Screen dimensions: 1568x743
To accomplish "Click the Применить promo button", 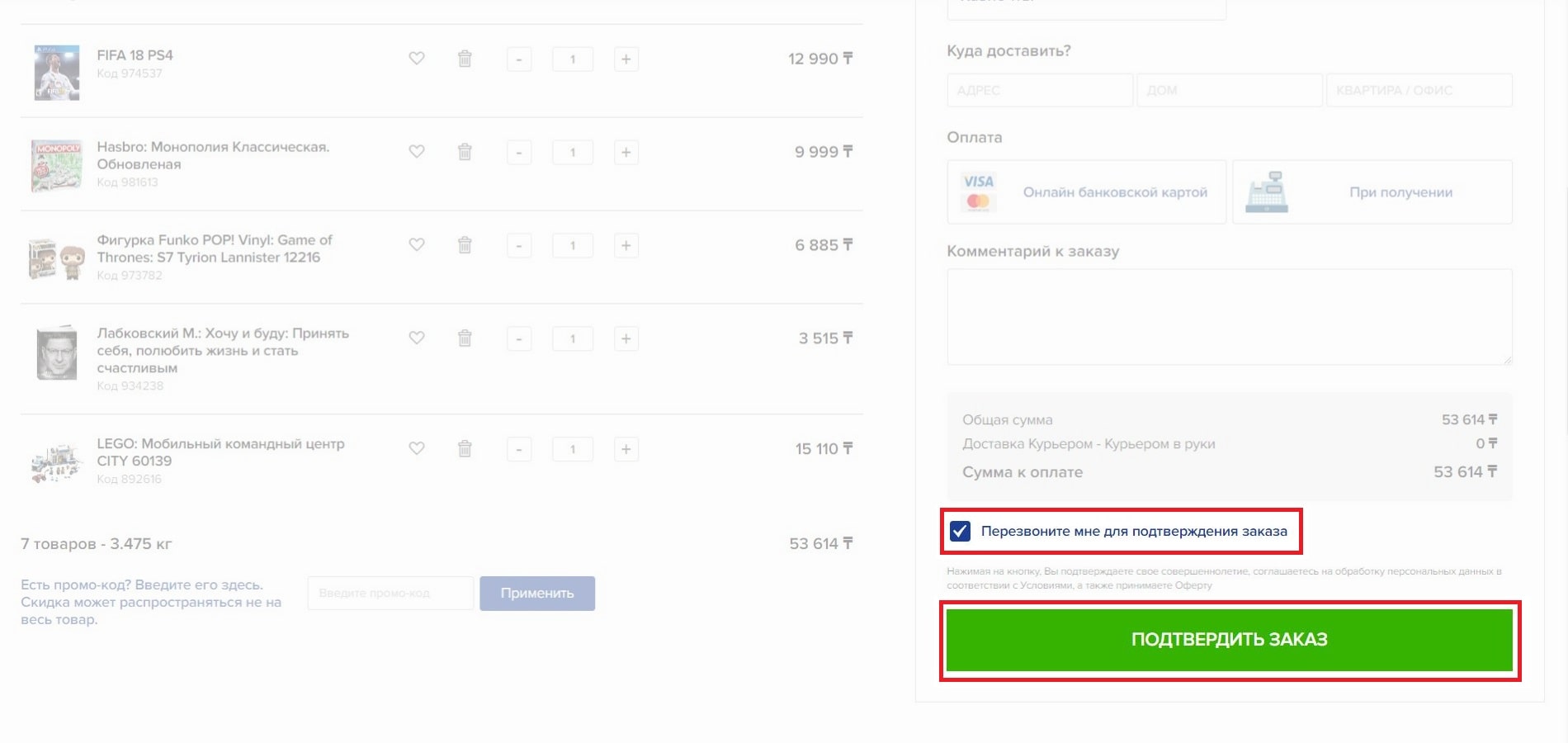I will click(x=537, y=594).
